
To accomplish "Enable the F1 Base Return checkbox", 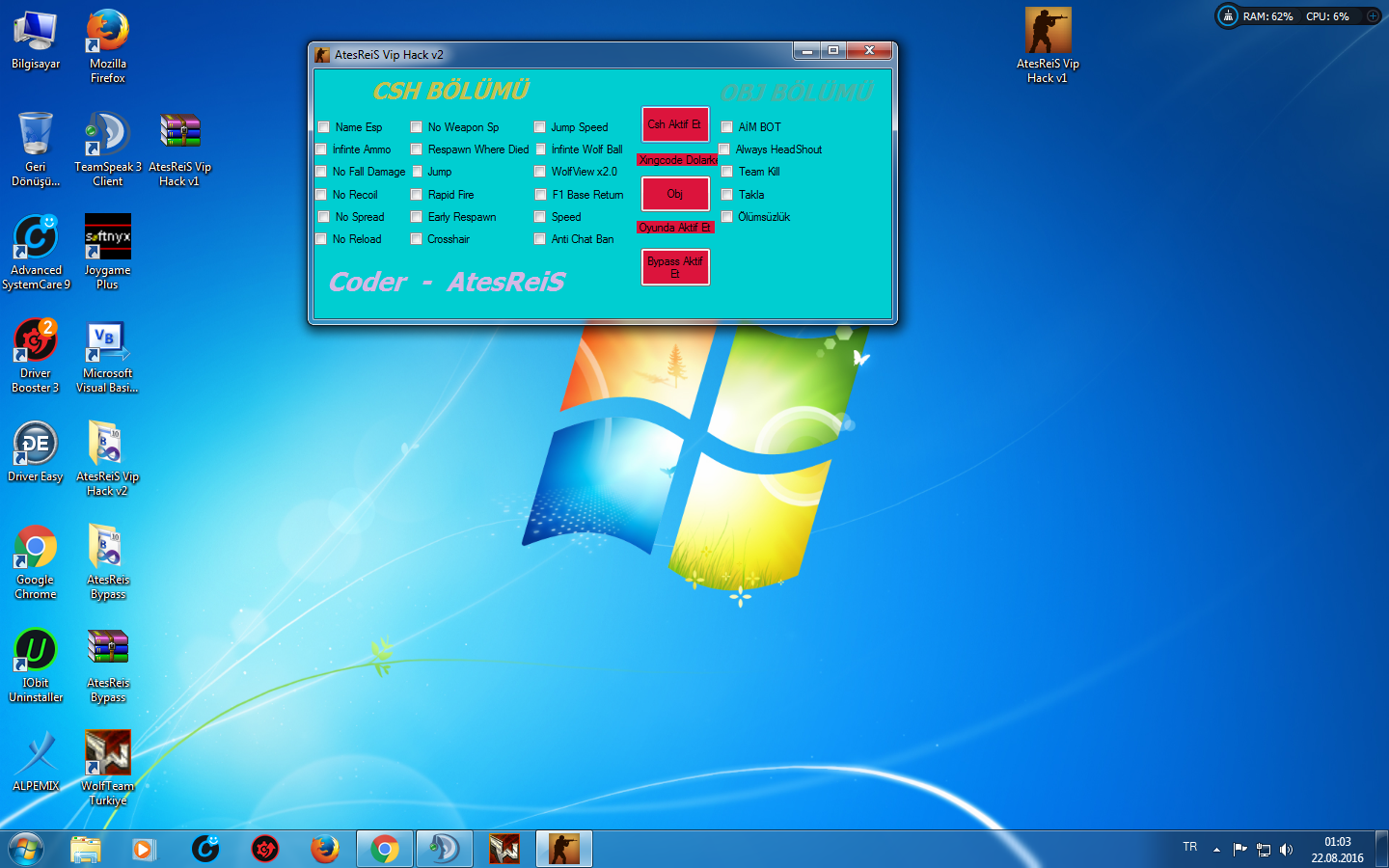I will pyautogui.click(x=540, y=194).
